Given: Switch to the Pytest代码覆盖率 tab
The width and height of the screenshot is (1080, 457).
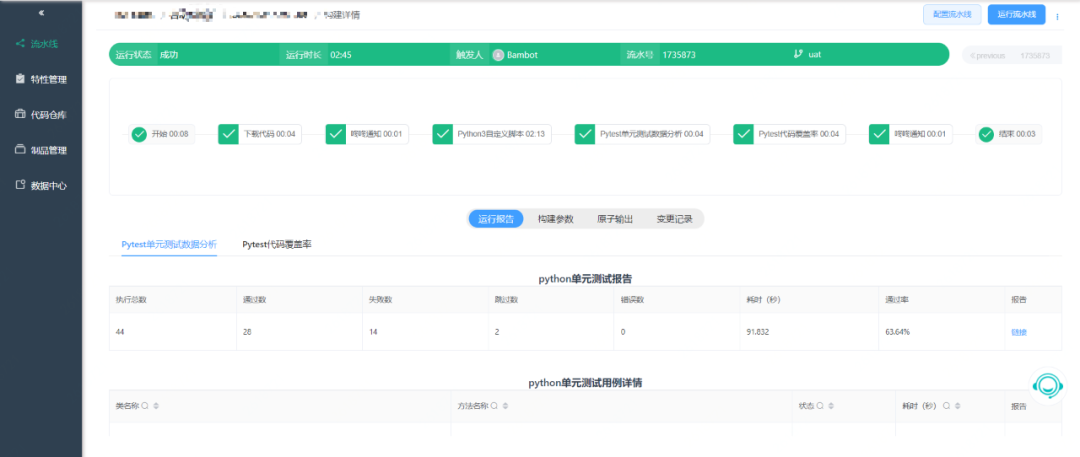Looking at the screenshot, I should point(277,244).
